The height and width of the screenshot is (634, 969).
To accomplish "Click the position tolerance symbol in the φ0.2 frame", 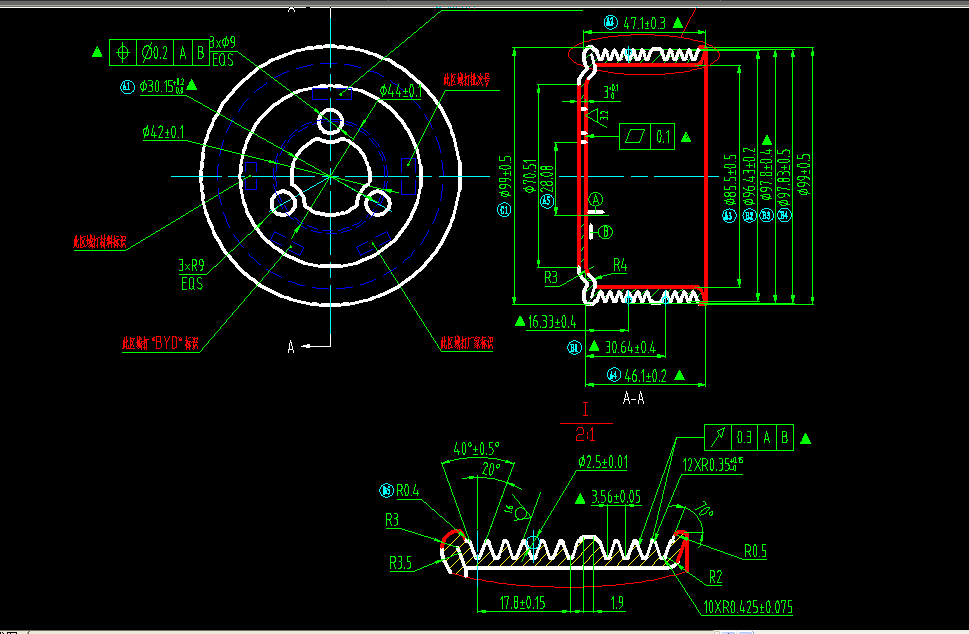I will (x=123, y=51).
